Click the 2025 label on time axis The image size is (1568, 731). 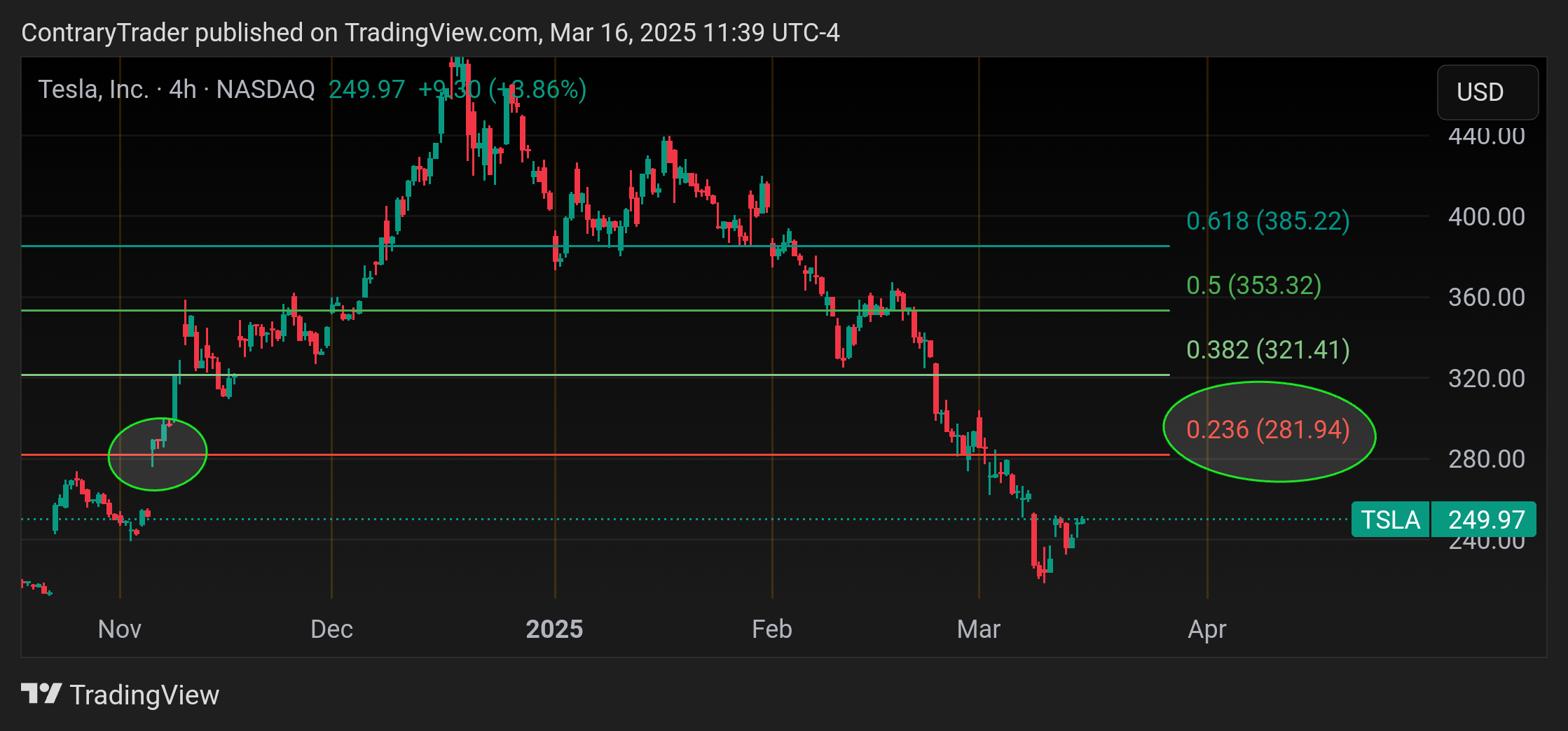click(554, 629)
